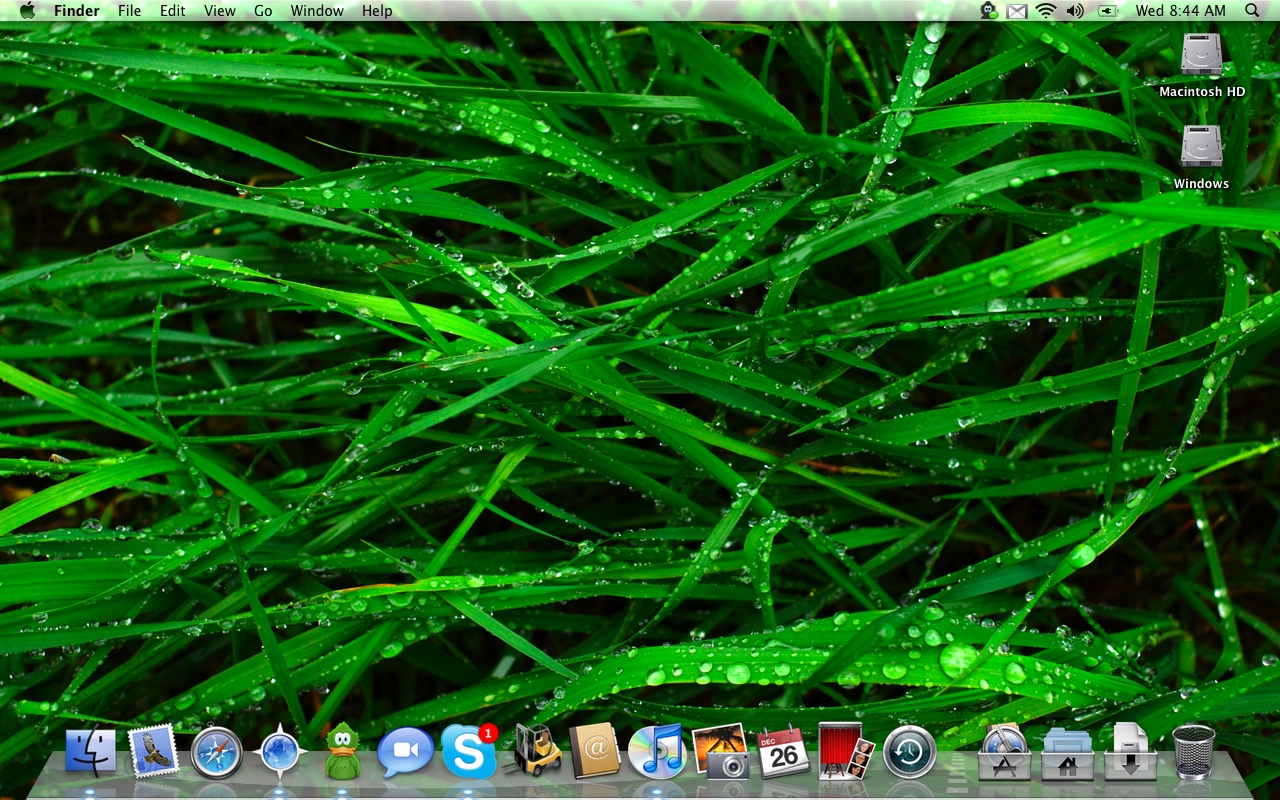Open the battery status menu
The image size is (1280, 800).
pos(1106,11)
